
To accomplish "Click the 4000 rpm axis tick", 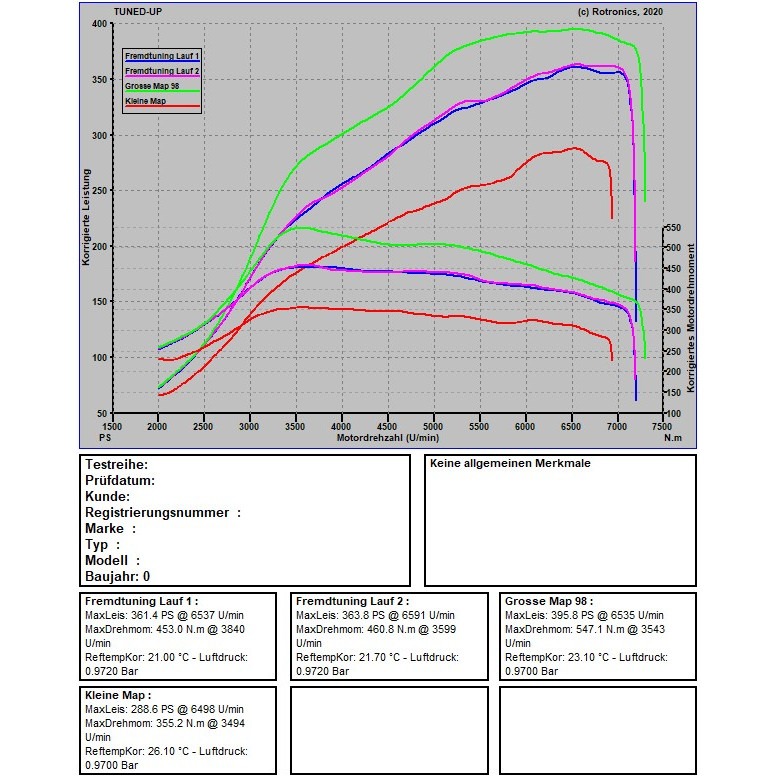I will pos(341,426).
